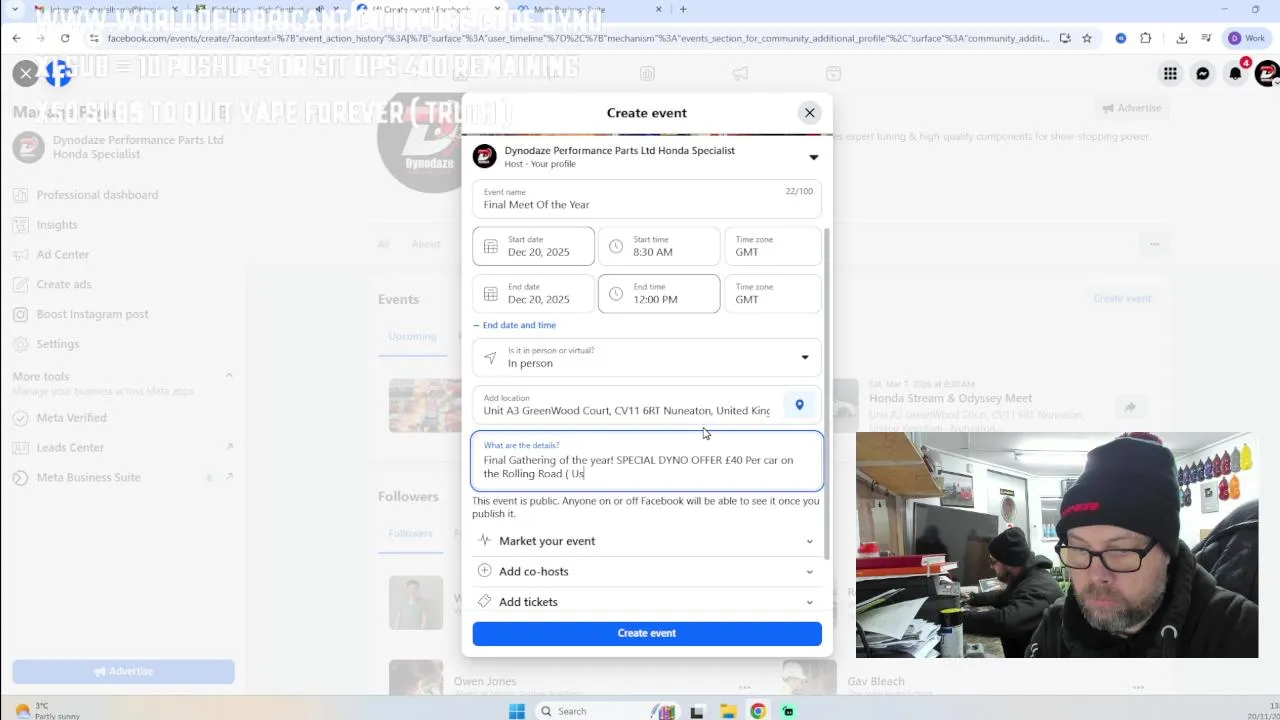Open File Explorer from the taskbar
1280x720 pixels.
(728, 711)
